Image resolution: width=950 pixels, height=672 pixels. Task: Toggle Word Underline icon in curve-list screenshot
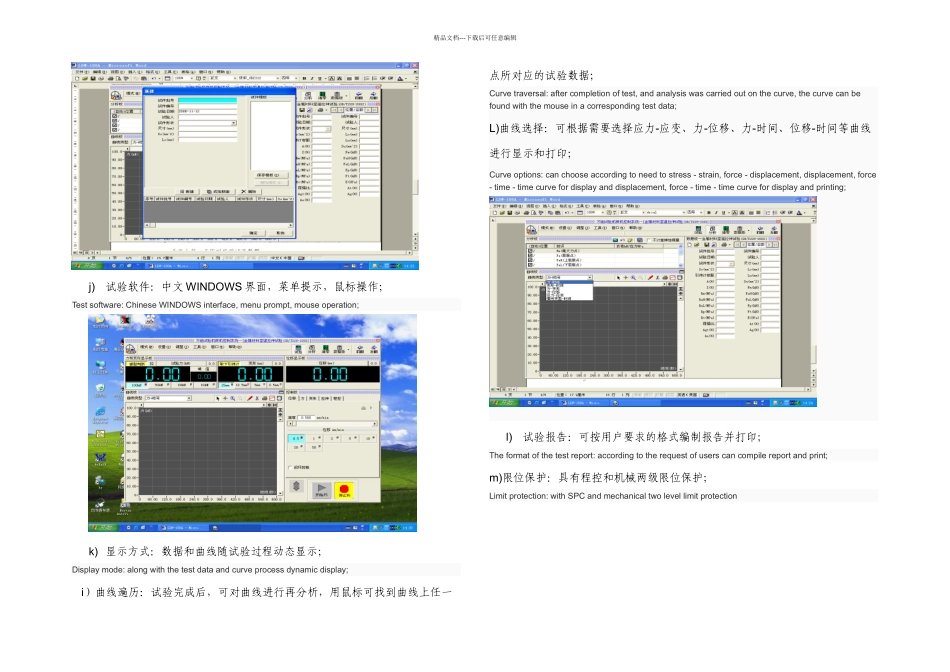[723, 213]
